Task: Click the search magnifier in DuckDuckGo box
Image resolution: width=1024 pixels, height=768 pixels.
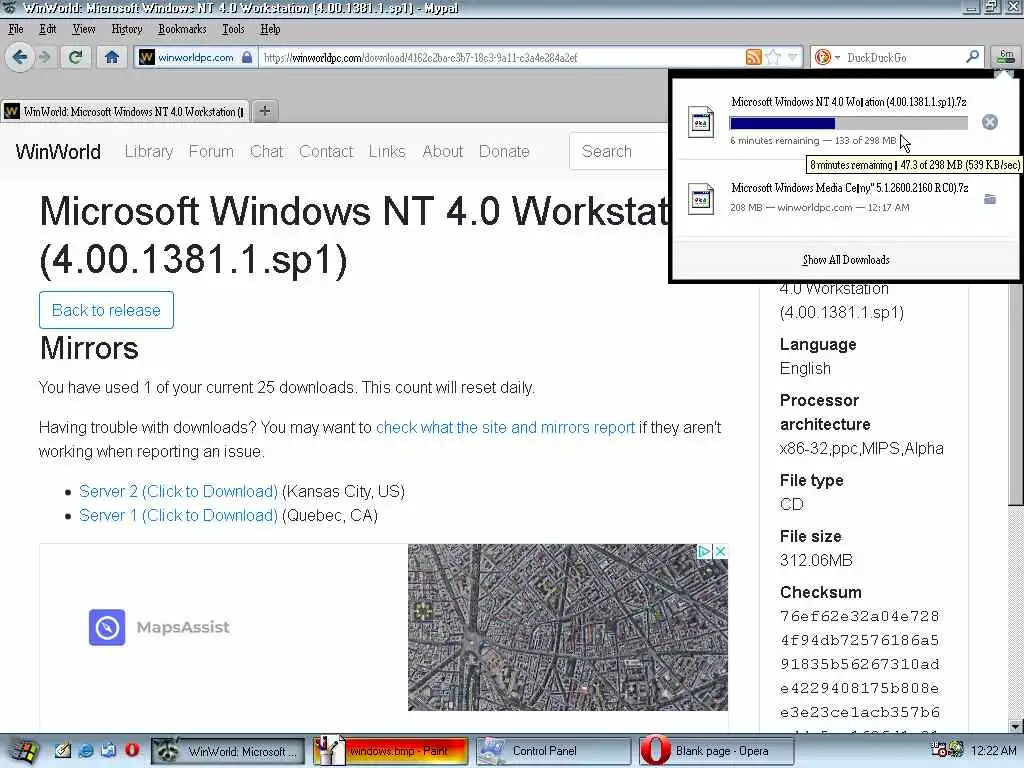Action: pos(972,57)
